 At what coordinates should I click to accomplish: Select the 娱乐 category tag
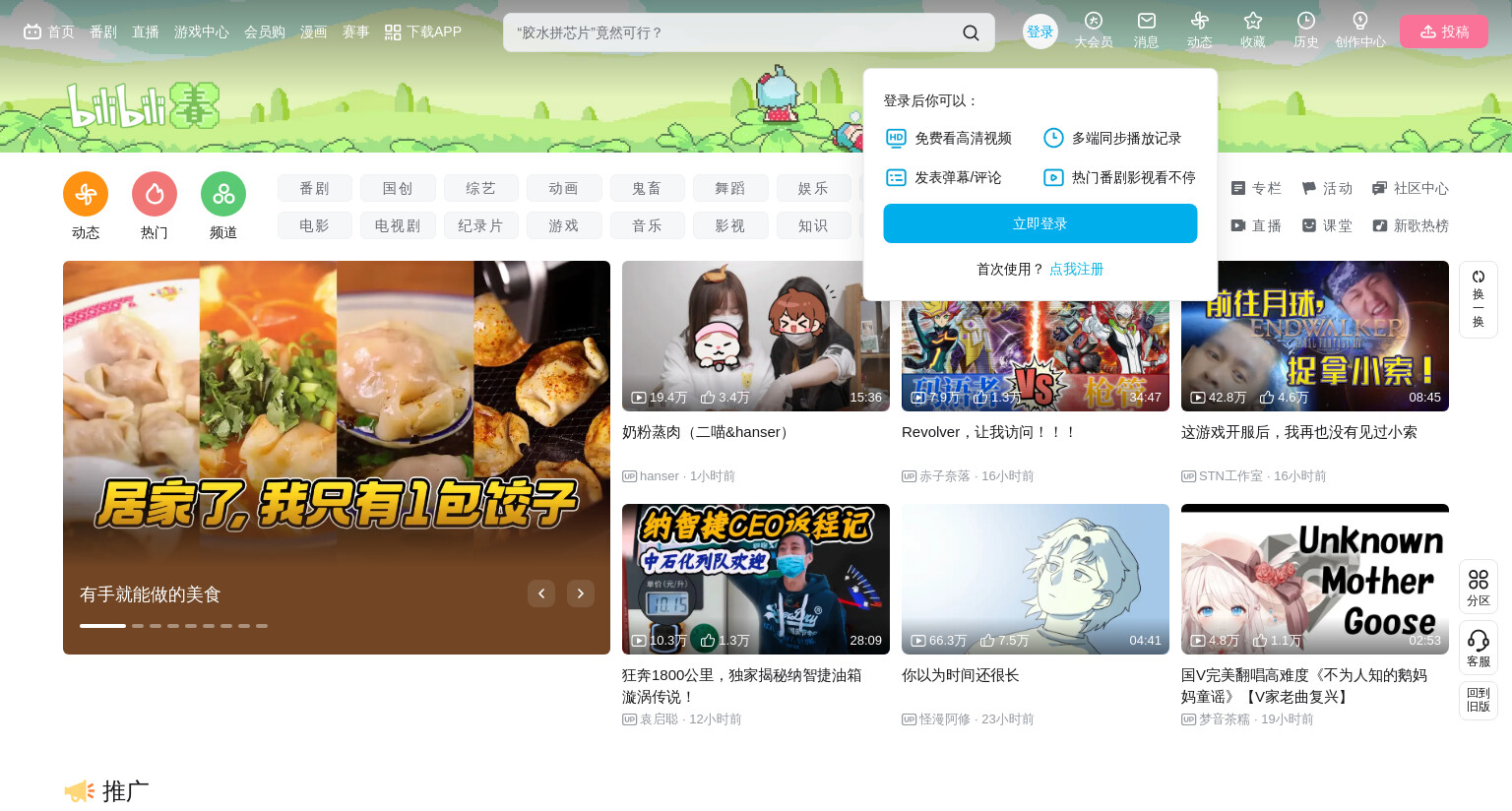point(814,188)
